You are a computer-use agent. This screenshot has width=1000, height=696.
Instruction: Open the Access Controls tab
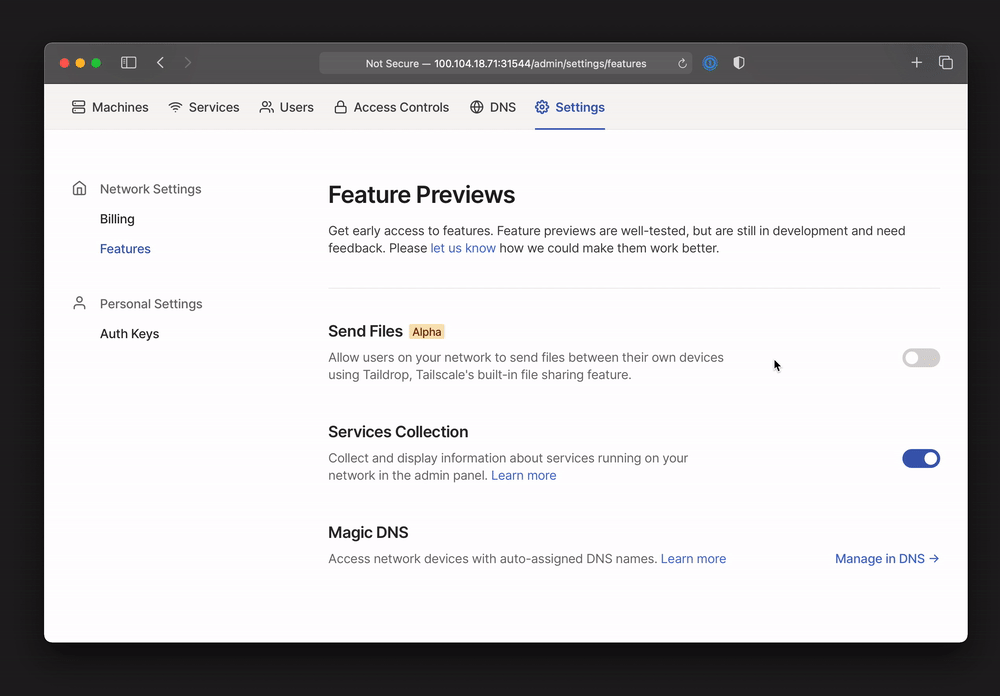tap(392, 107)
